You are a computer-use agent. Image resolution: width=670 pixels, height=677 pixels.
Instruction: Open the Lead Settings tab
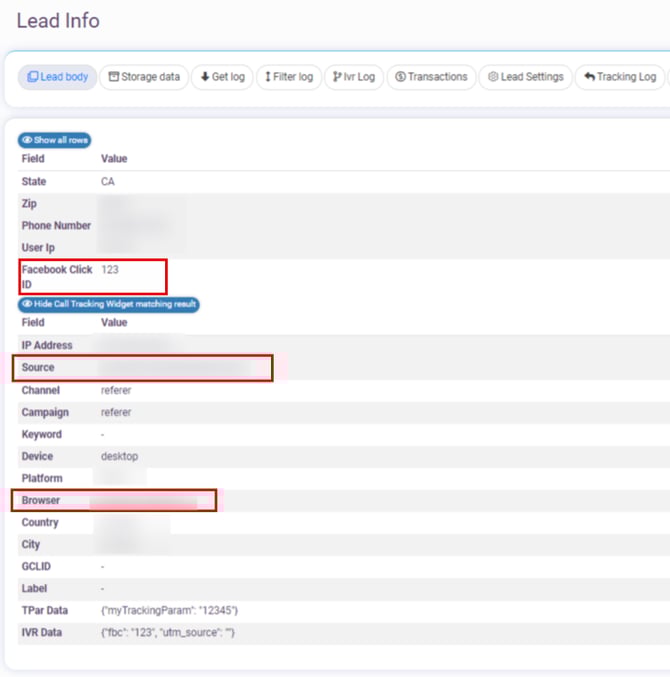(525, 77)
